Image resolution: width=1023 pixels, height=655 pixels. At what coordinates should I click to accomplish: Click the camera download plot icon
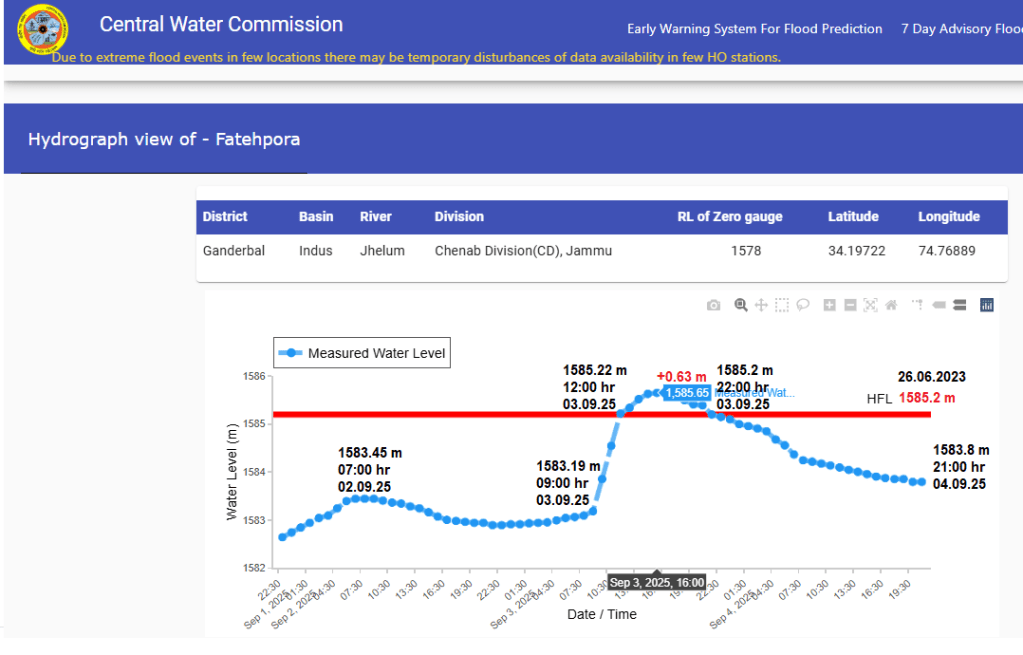[713, 305]
